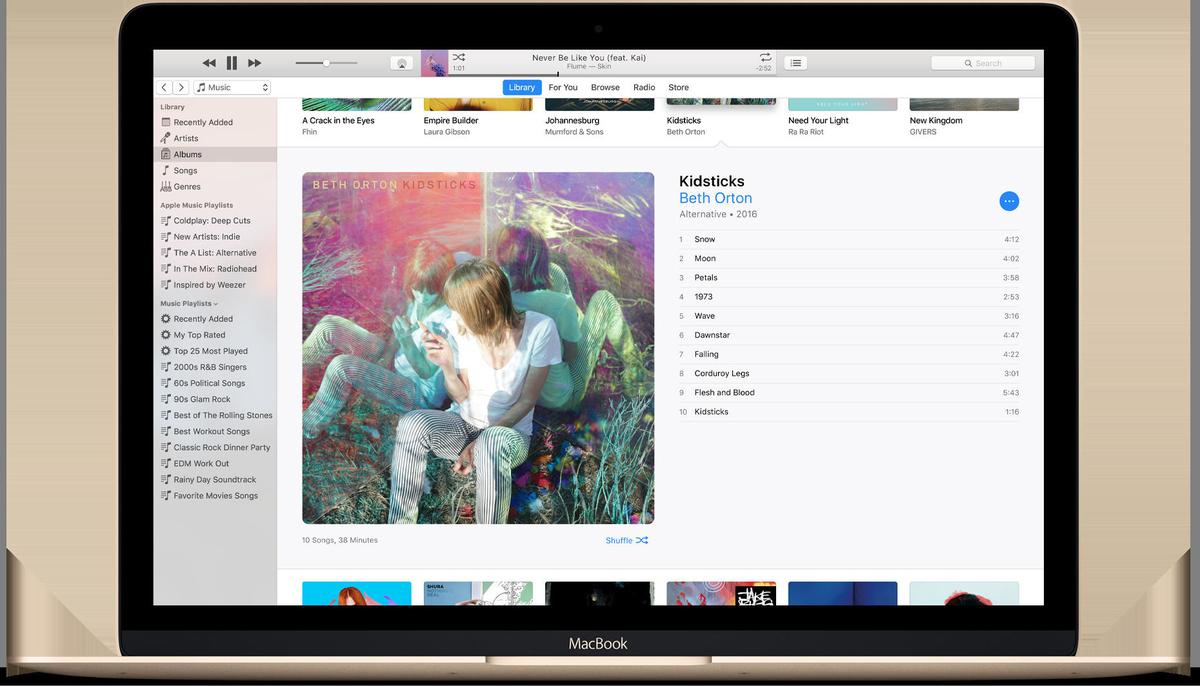
Task: Open the New Artists: Indie playlist
Action: pos(215,236)
